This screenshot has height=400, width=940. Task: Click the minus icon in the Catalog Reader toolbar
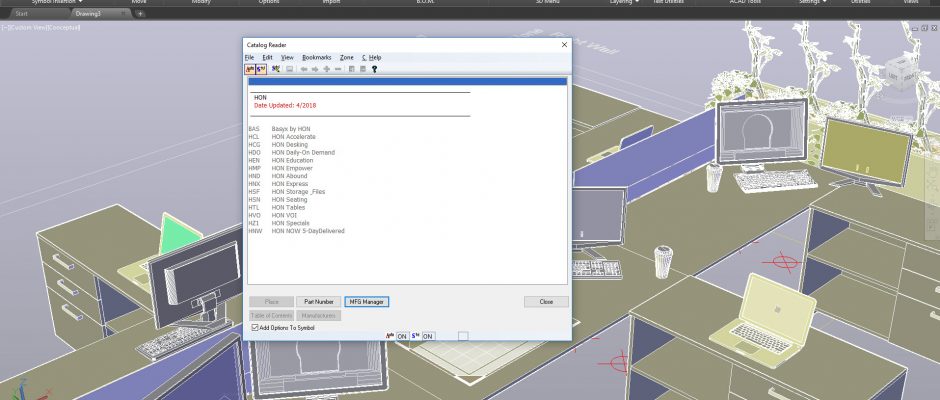point(338,69)
